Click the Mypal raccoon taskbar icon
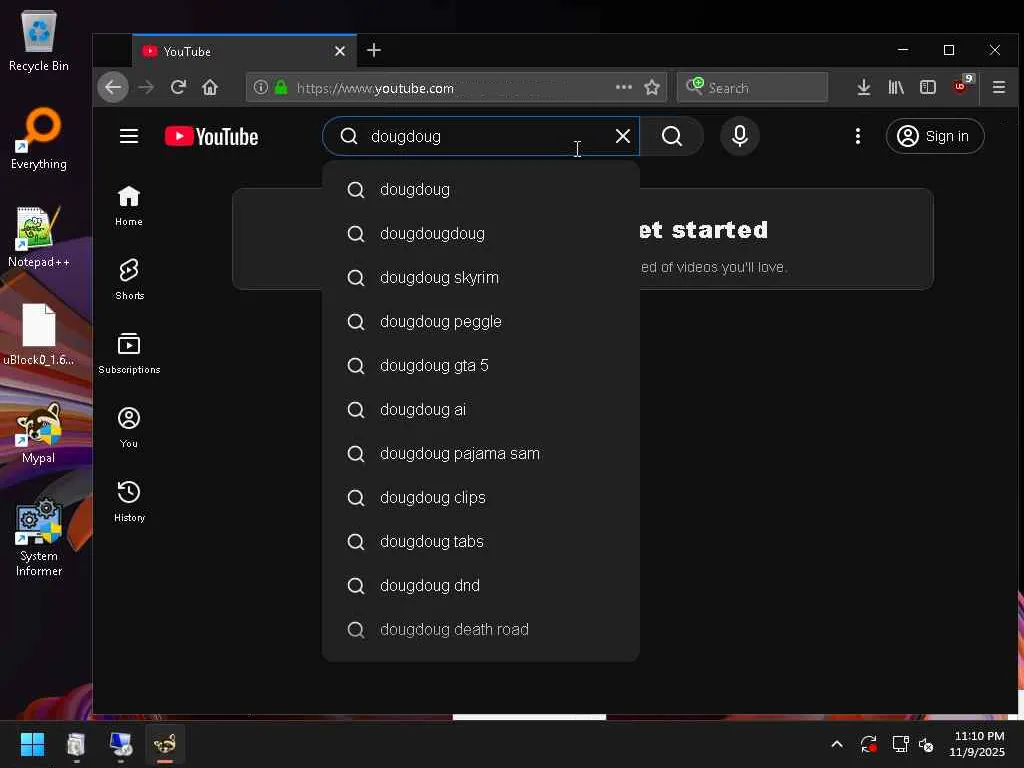The image size is (1024, 768). [165, 744]
